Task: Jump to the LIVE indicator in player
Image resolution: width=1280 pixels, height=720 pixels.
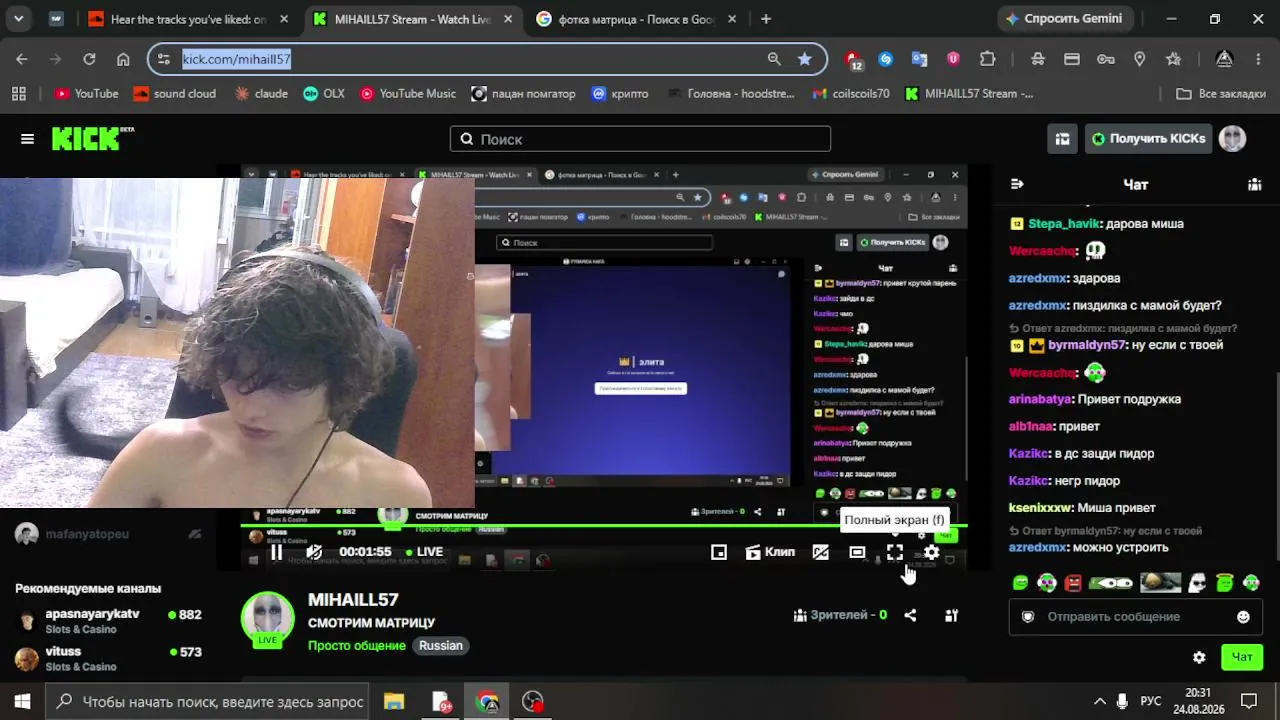Action: coord(424,552)
